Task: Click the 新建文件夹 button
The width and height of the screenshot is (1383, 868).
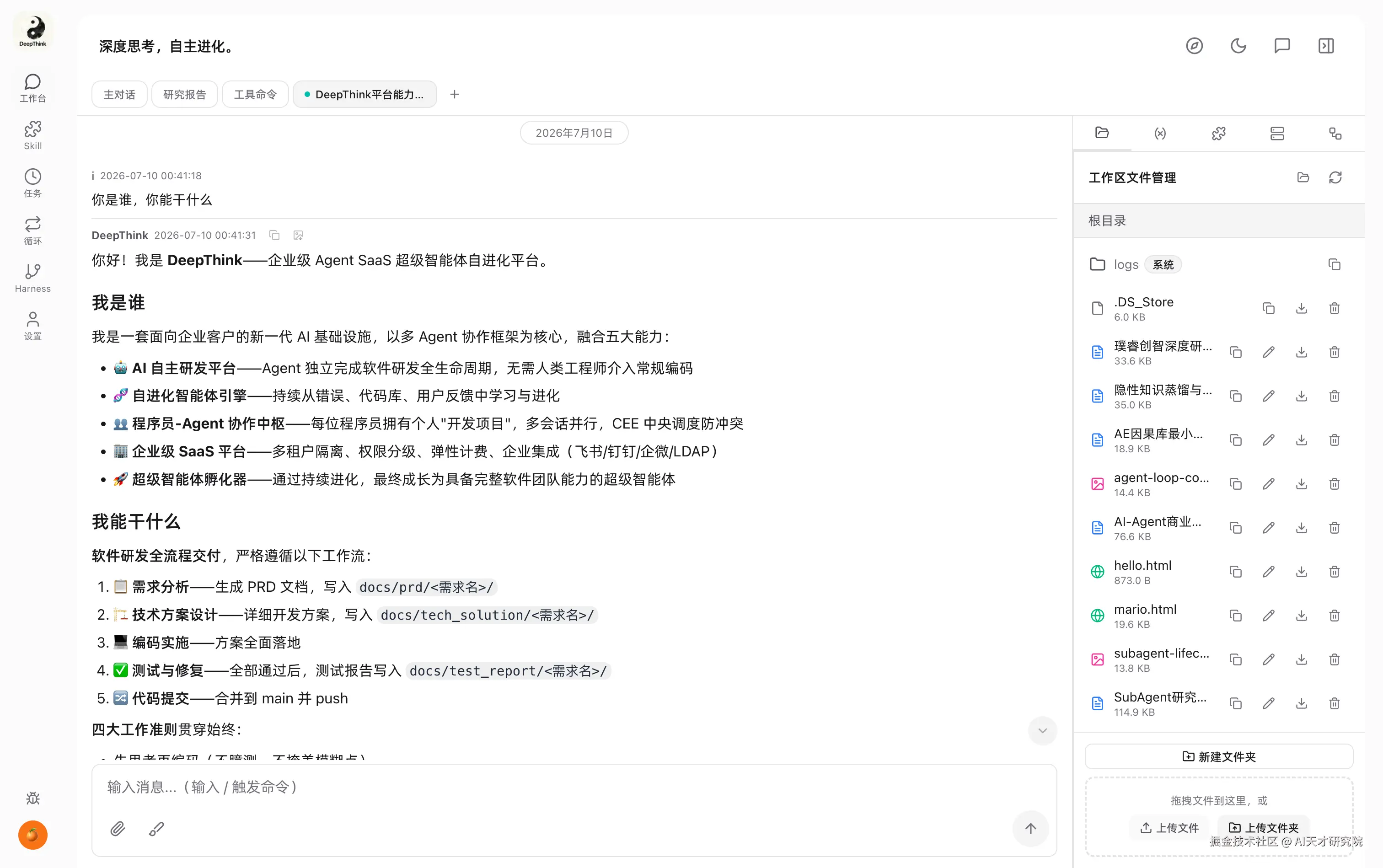Action: point(1219,756)
